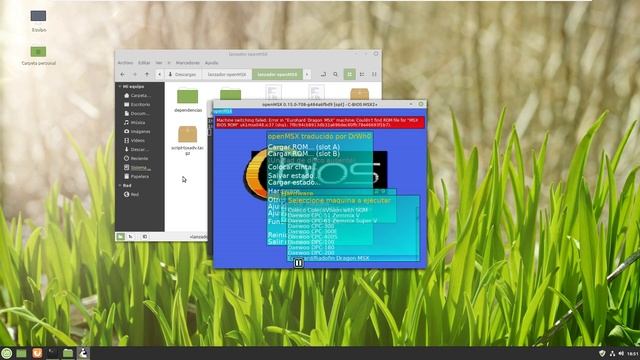Open the terminal from taskbar
This screenshot has height=360, width=640.
(53, 353)
